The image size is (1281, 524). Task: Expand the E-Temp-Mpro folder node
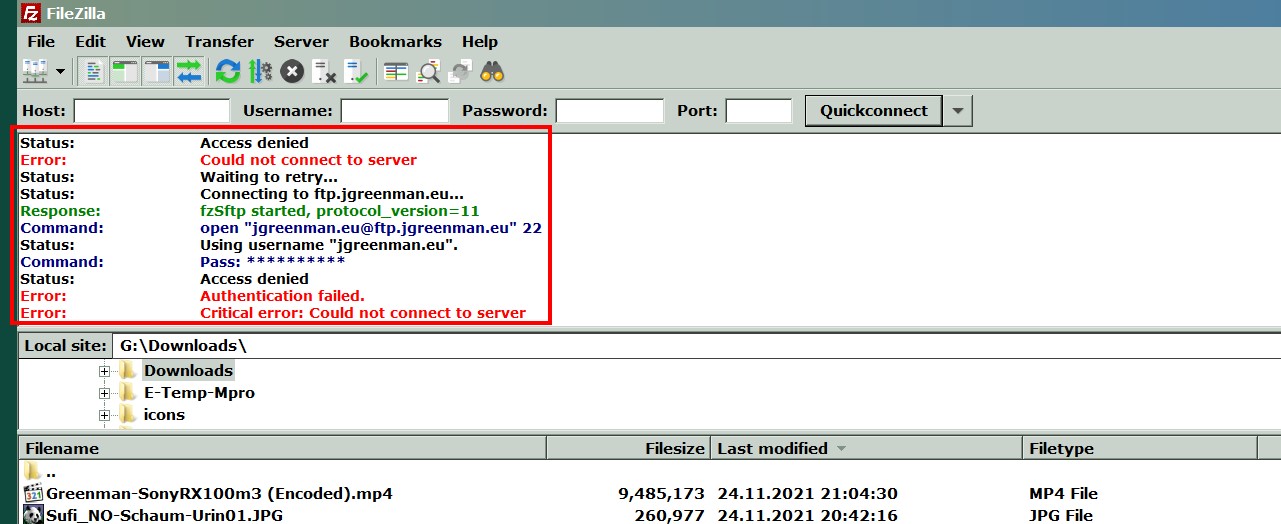(x=104, y=393)
